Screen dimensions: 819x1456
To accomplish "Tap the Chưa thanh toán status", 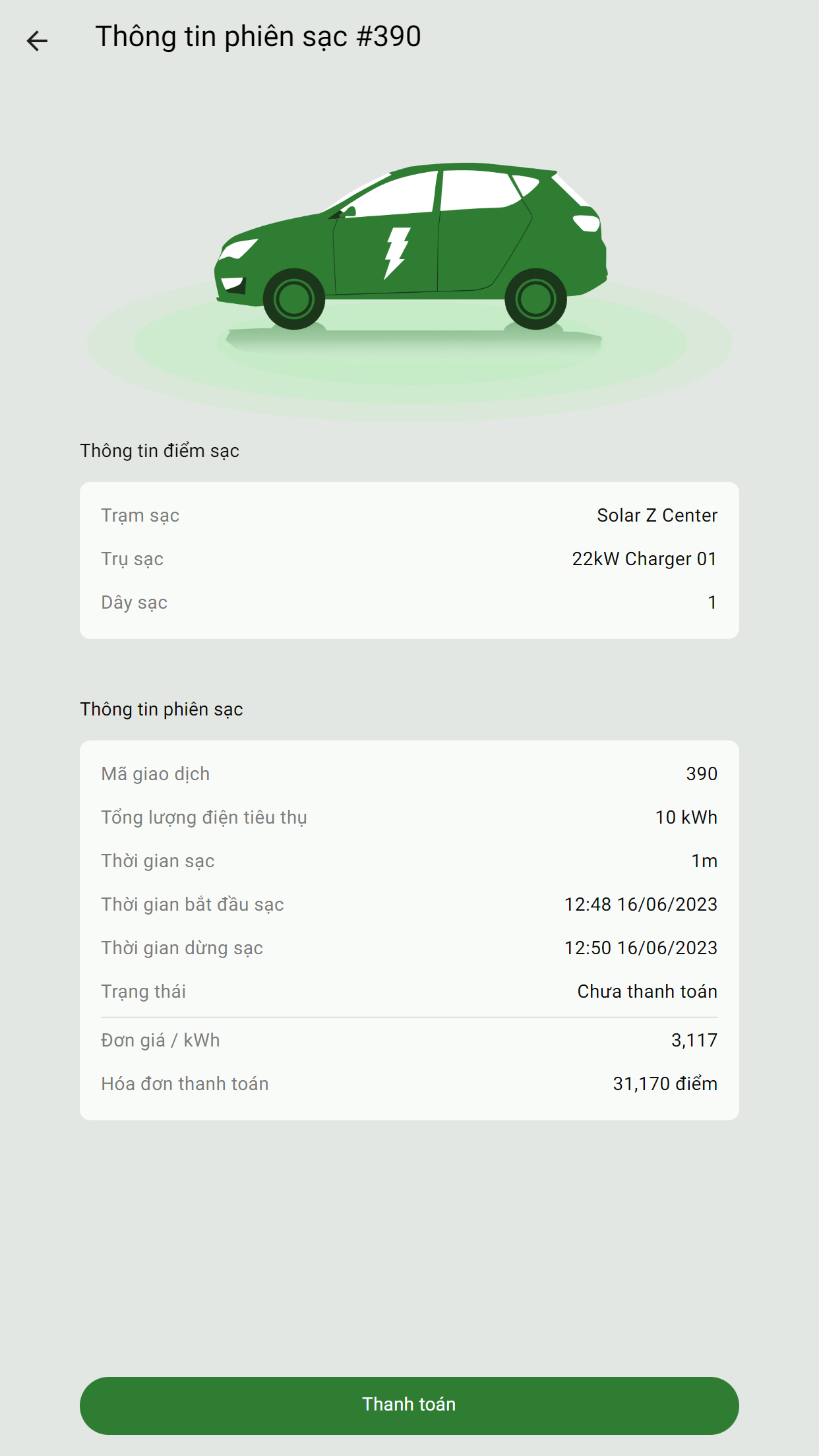I will pos(648,992).
